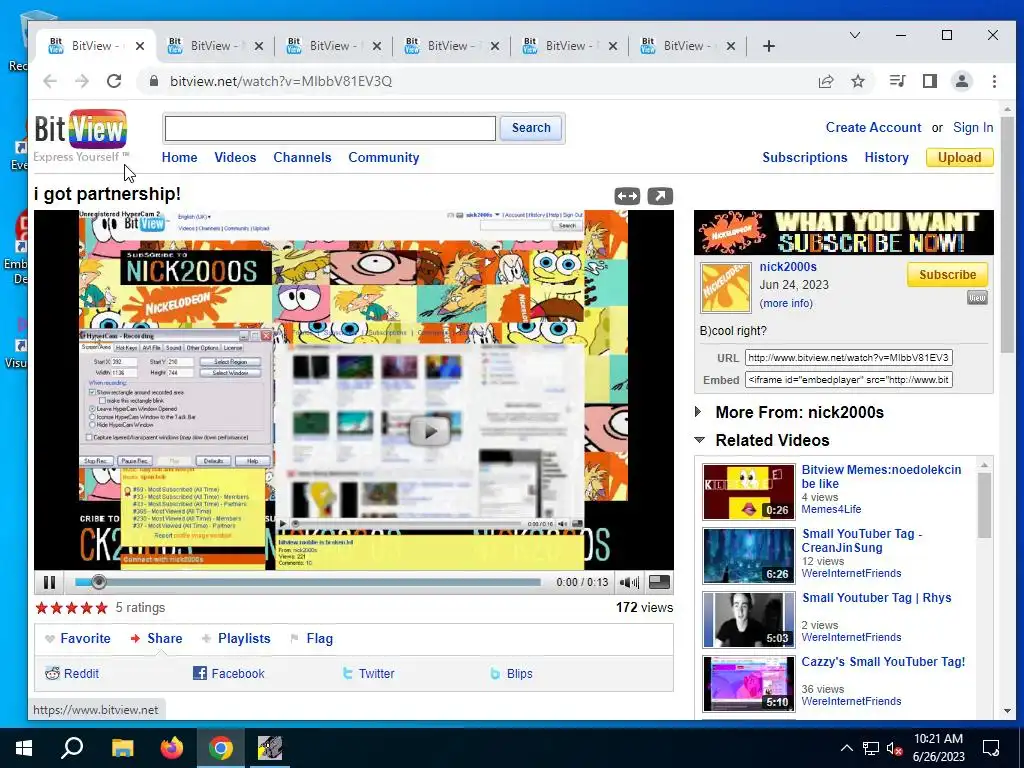Click the related videos list scrollbar
Image resolution: width=1024 pixels, height=768 pixels.
pyautogui.click(x=984, y=505)
